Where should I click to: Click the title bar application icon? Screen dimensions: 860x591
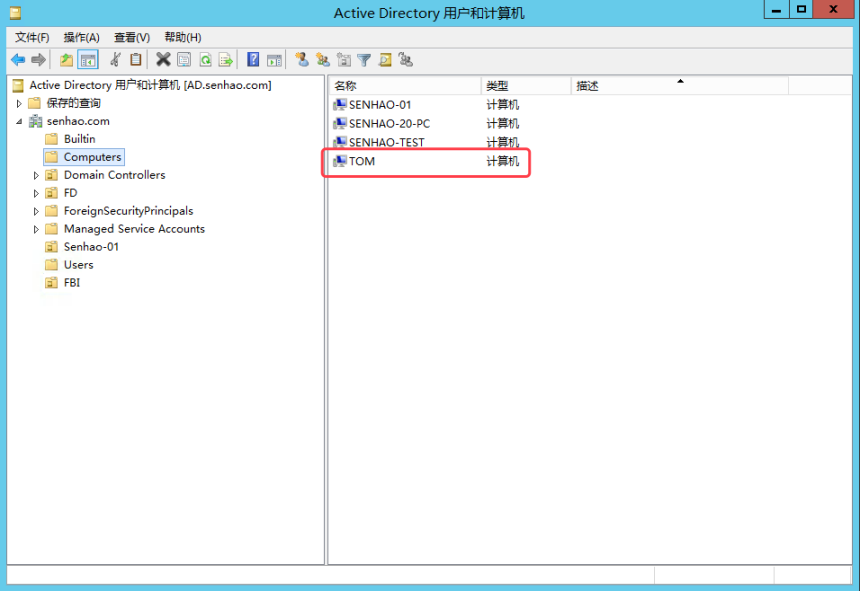[x=15, y=13]
